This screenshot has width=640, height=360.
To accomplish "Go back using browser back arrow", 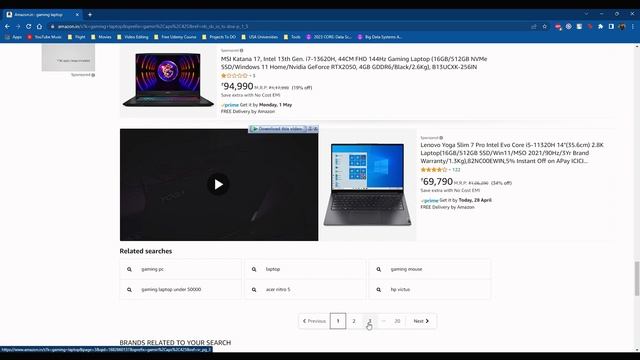I will pyautogui.click(x=7, y=27).
